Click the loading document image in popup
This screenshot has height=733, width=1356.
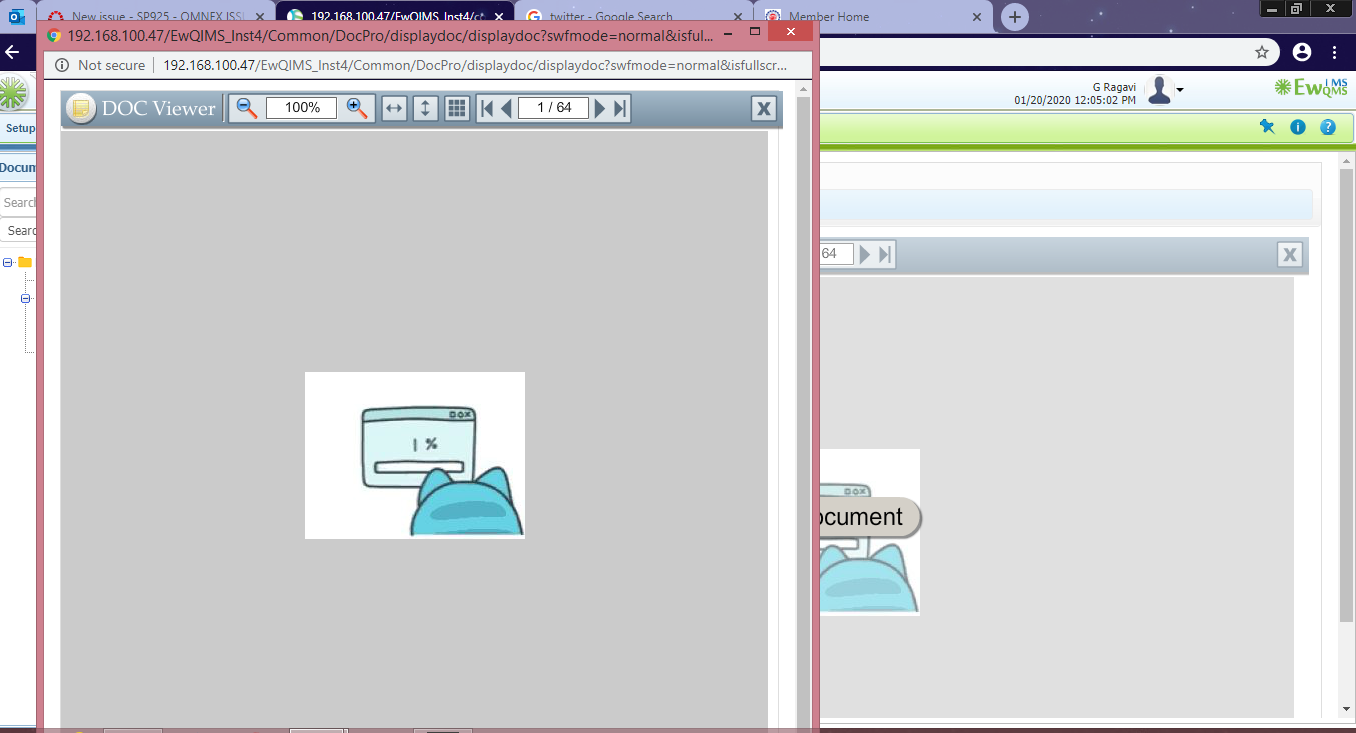pyautogui.click(x=415, y=455)
